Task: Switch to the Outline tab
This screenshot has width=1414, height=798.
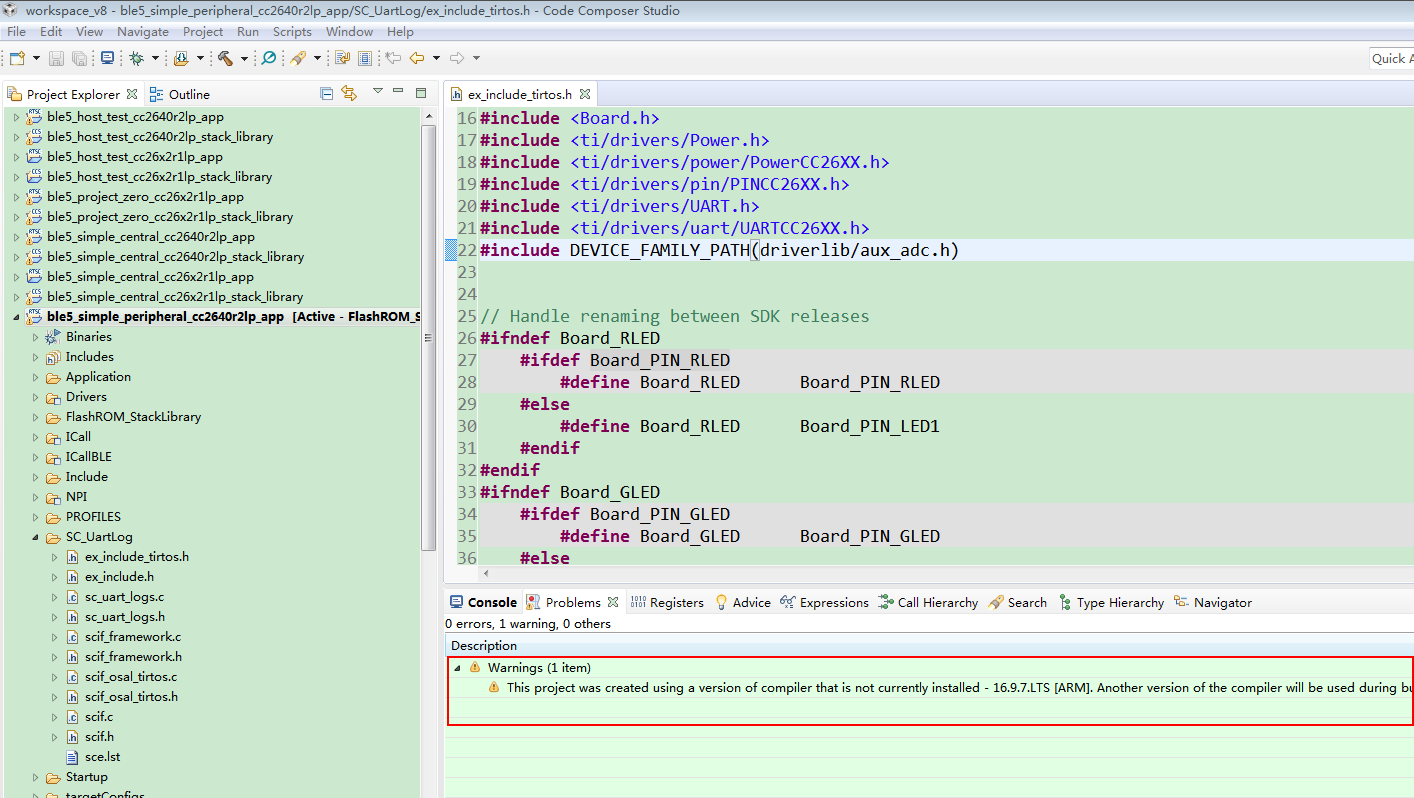Action: [180, 95]
